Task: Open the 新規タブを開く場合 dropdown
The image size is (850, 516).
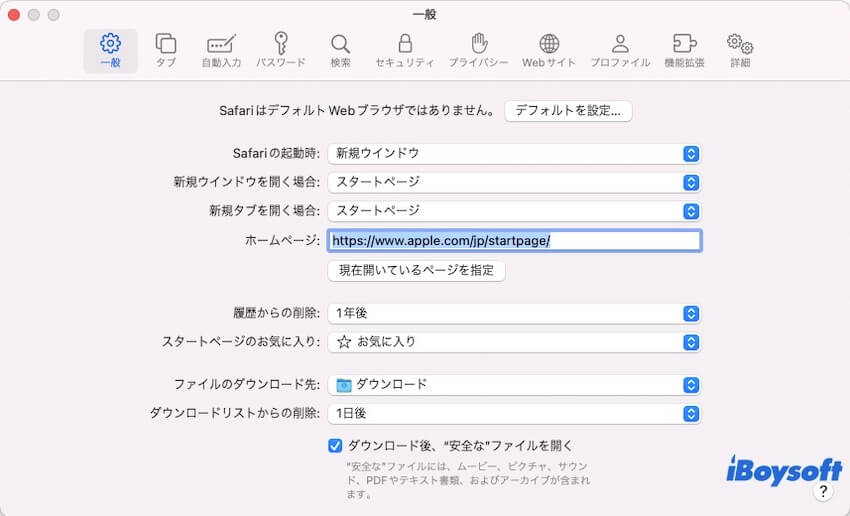Action: pos(514,211)
